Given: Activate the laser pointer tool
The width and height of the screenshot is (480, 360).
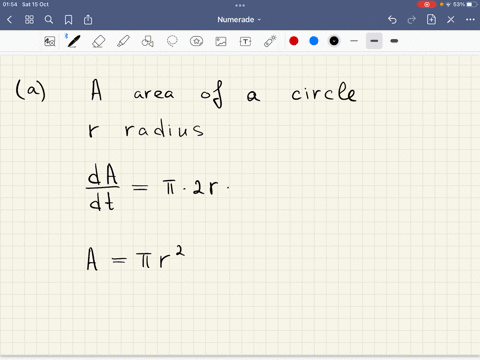Looking at the screenshot, I should pyautogui.click(x=270, y=41).
